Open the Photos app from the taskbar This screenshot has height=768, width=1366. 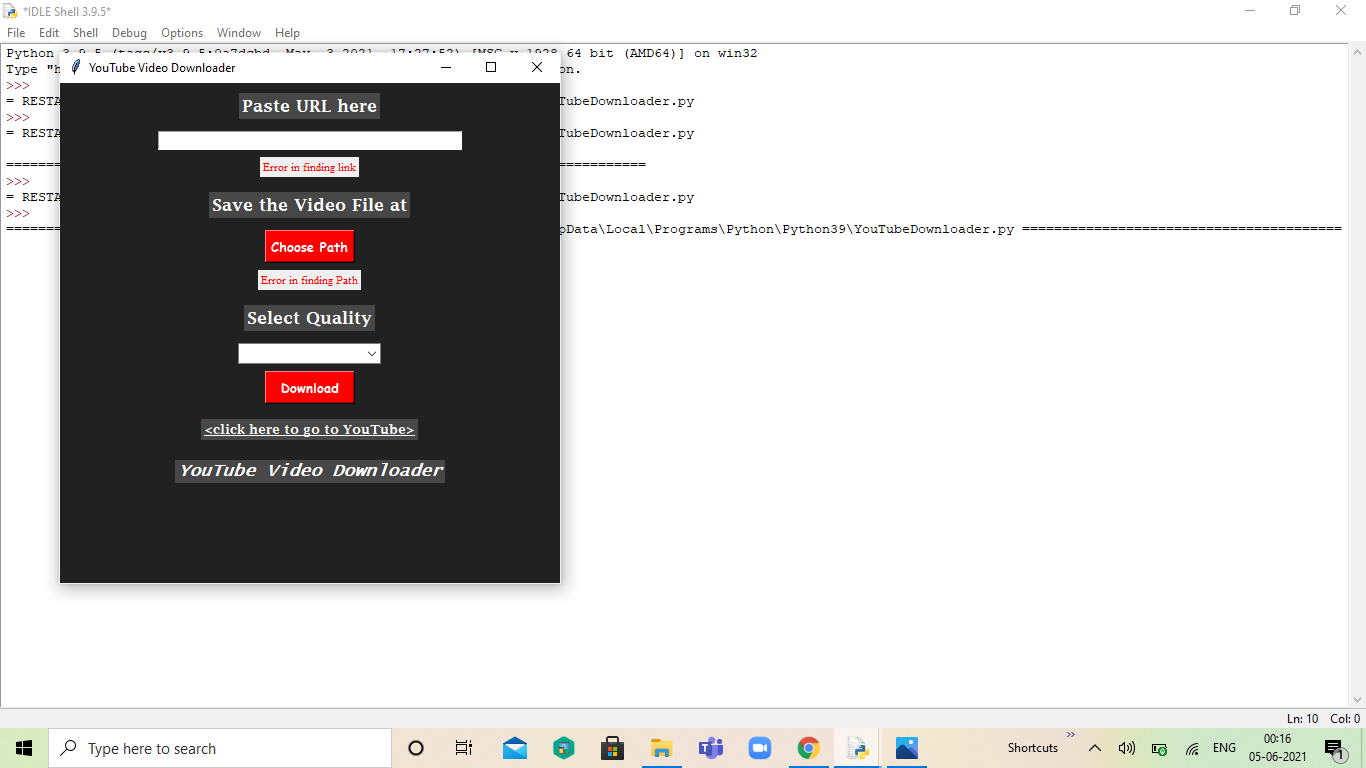point(906,747)
